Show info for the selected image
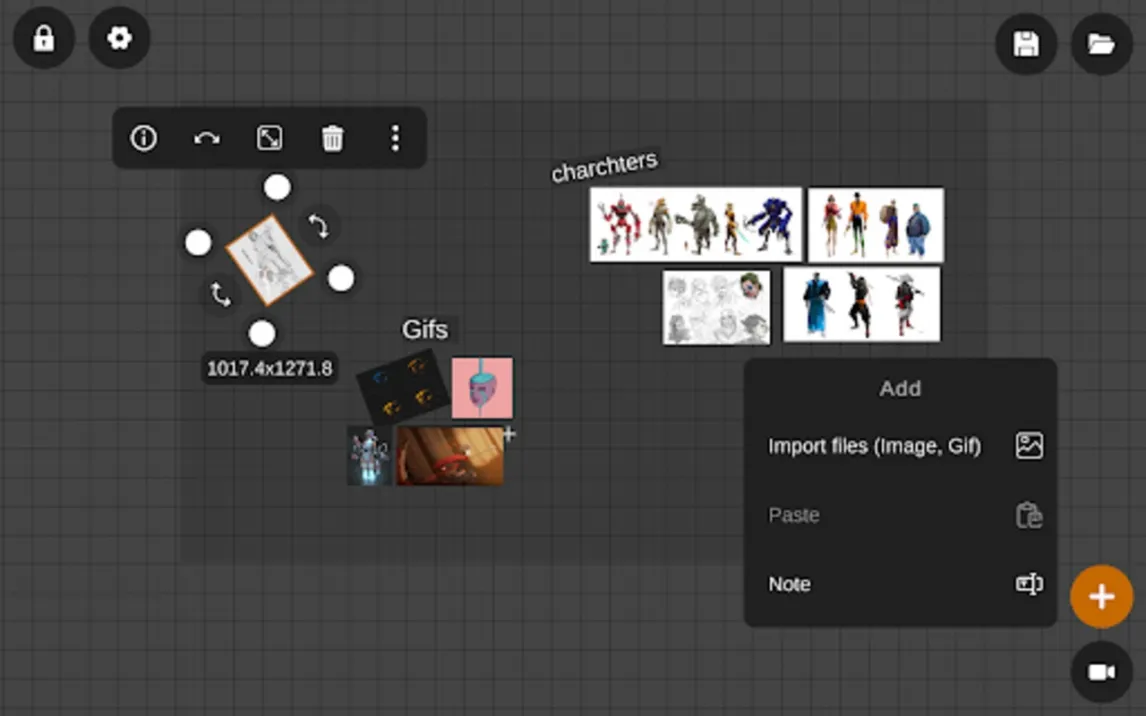The height and width of the screenshot is (716, 1146). coord(144,138)
